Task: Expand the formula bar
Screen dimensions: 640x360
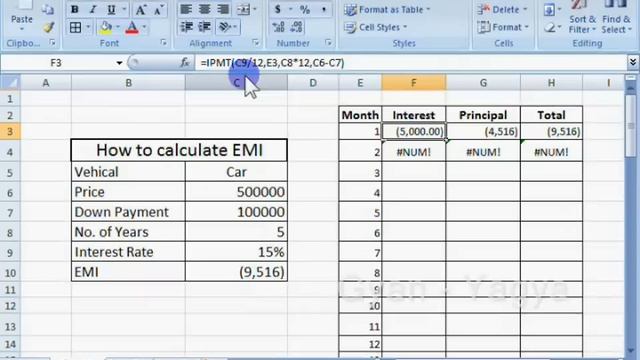Action: (x=632, y=62)
